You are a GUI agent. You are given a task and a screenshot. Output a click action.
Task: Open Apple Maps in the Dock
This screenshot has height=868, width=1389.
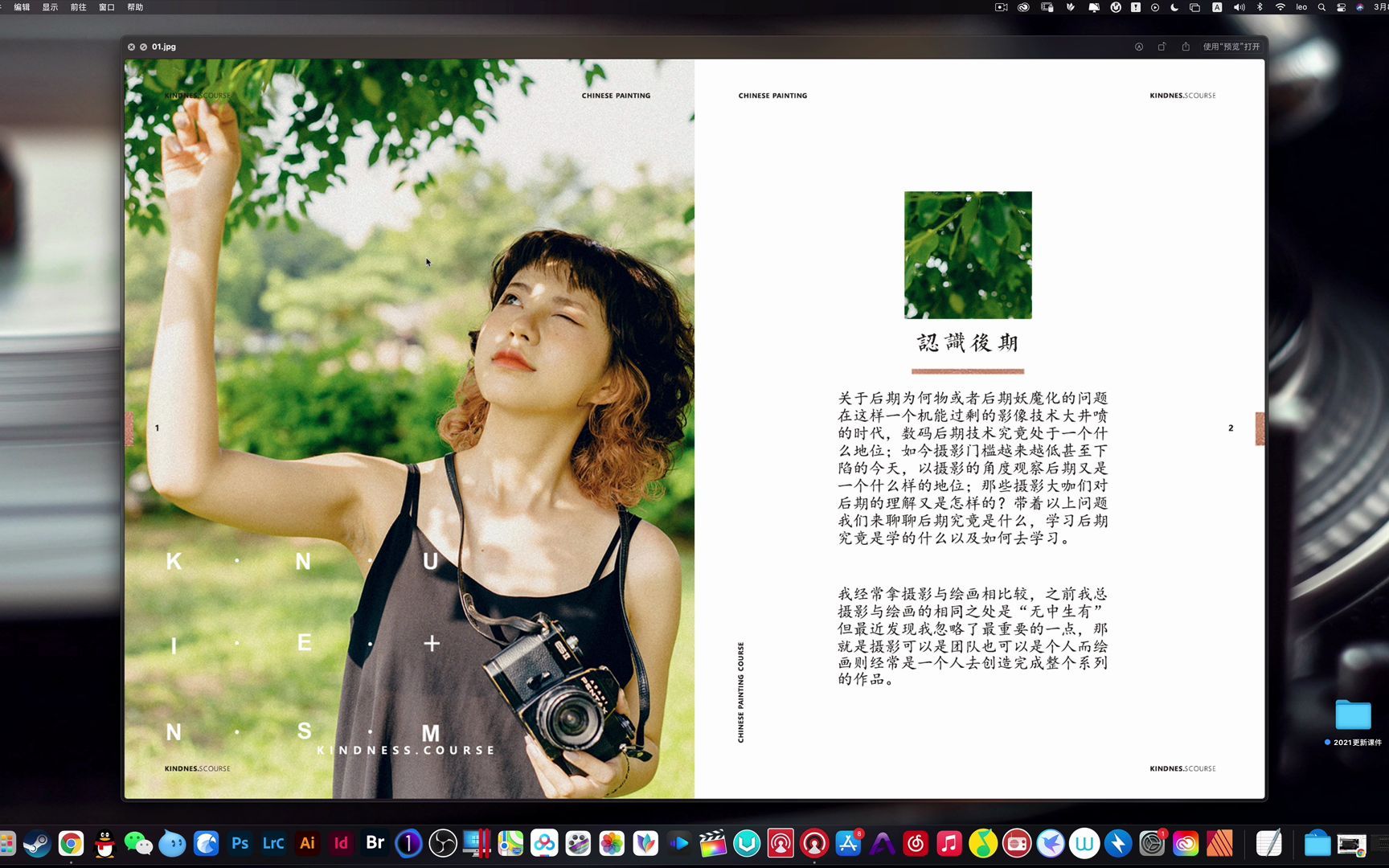(510, 843)
